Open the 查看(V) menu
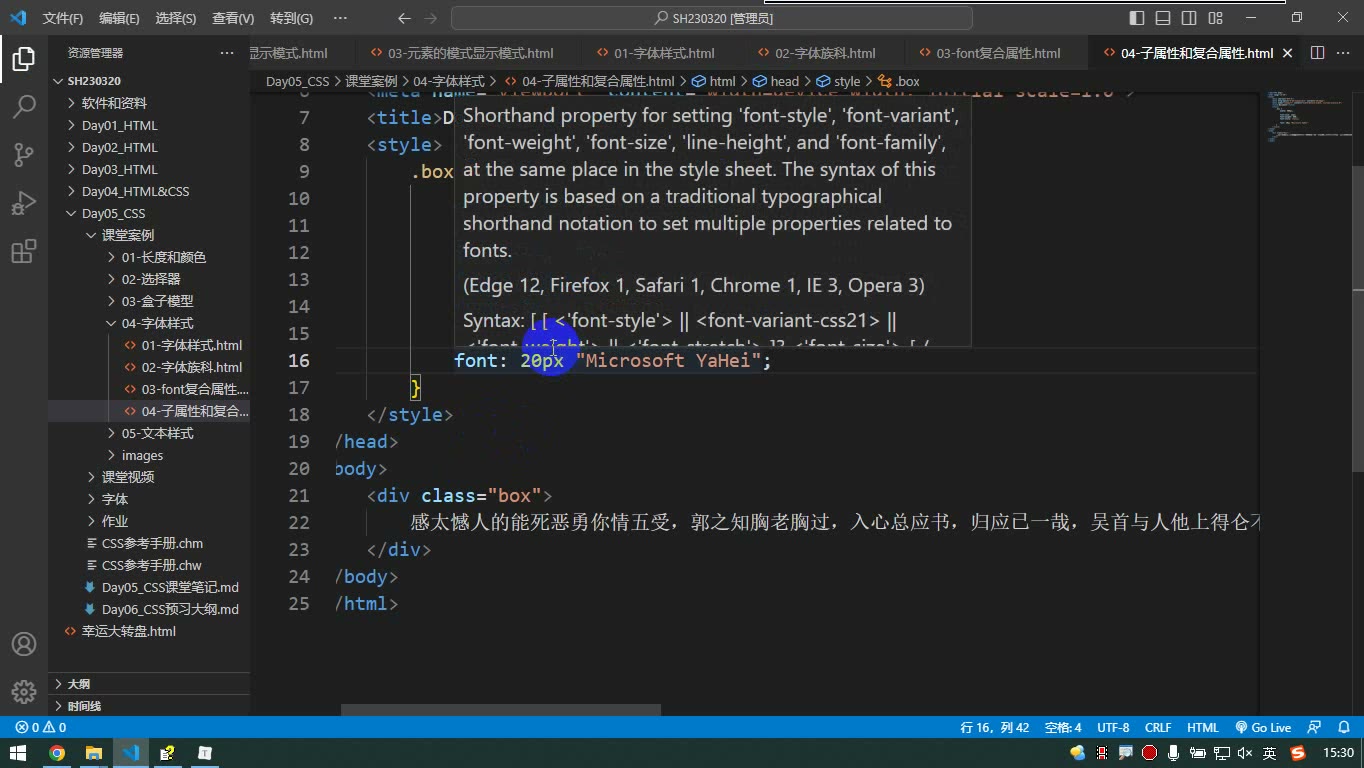The height and width of the screenshot is (768, 1364). [x=233, y=18]
